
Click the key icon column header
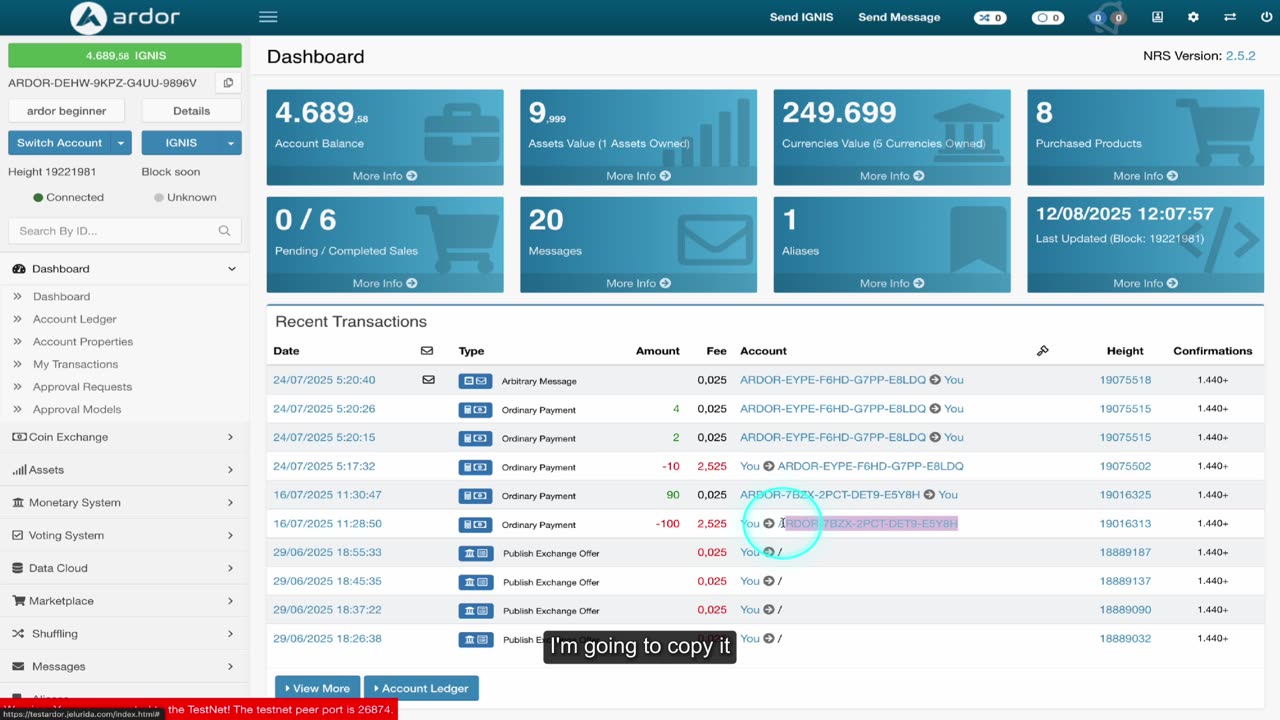[x=1043, y=351]
